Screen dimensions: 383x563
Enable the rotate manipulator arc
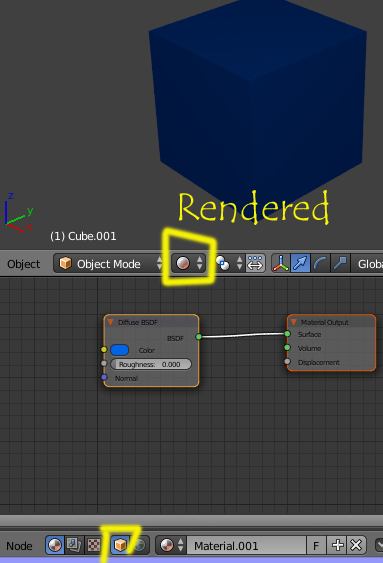(x=320, y=264)
